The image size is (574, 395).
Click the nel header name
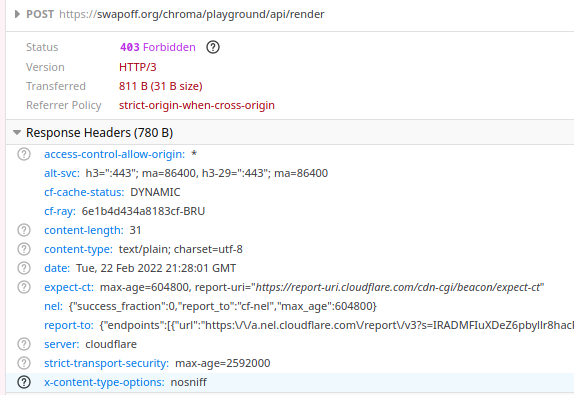(53, 306)
